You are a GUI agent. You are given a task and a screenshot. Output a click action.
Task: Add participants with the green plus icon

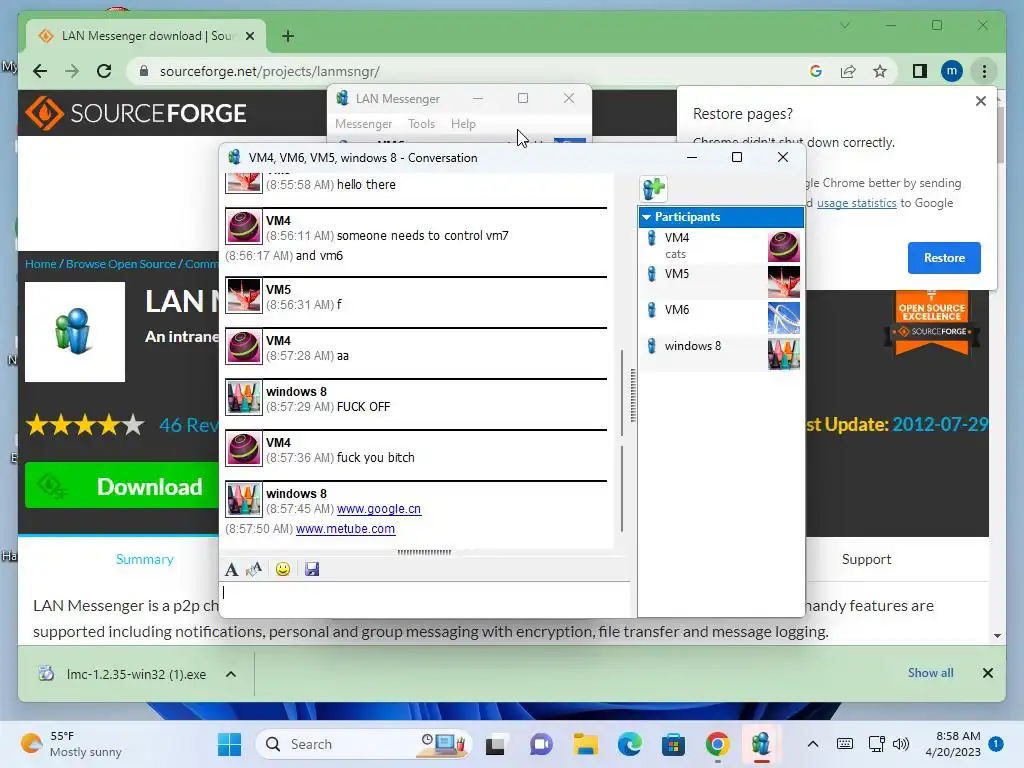(x=653, y=189)
